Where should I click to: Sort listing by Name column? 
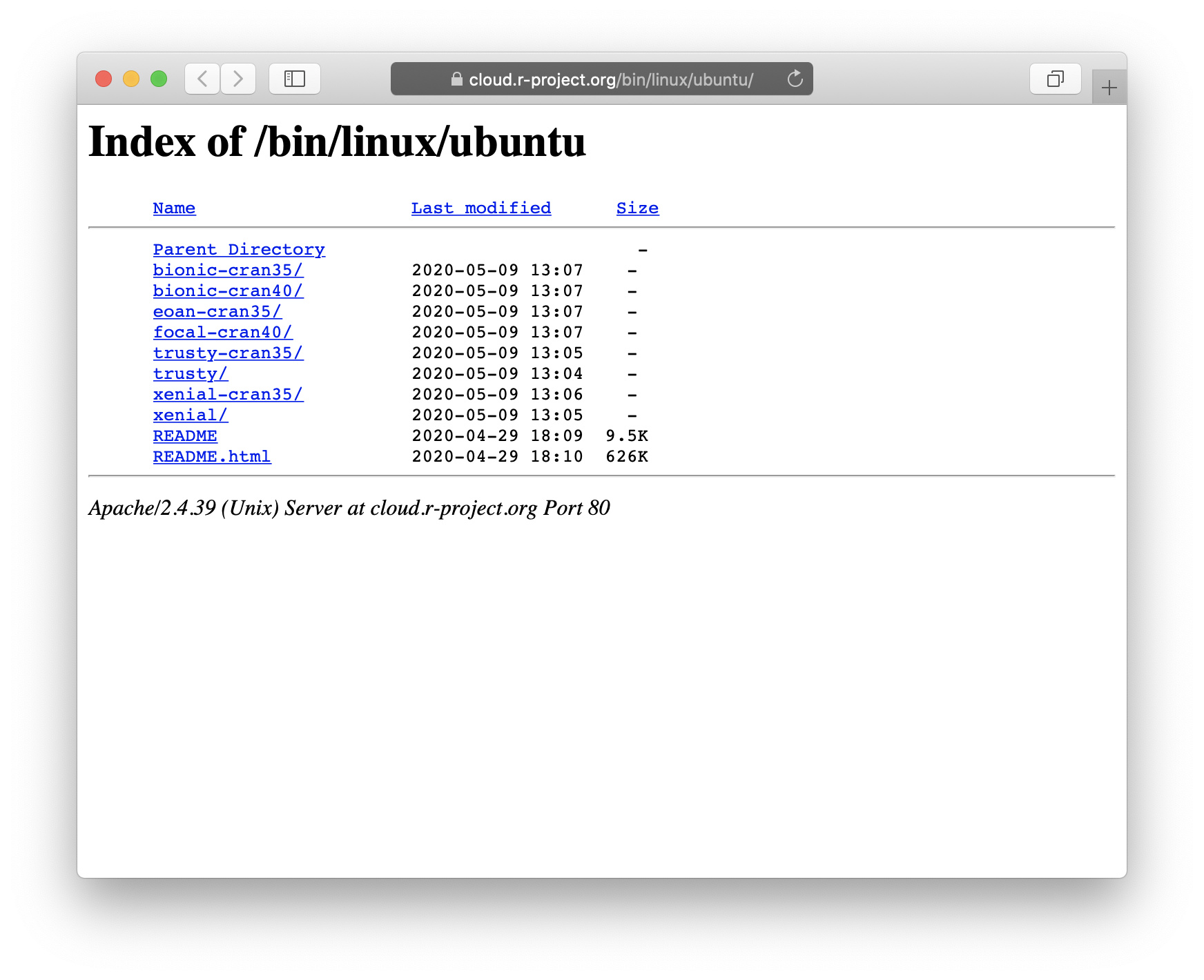tap(173, 208)
